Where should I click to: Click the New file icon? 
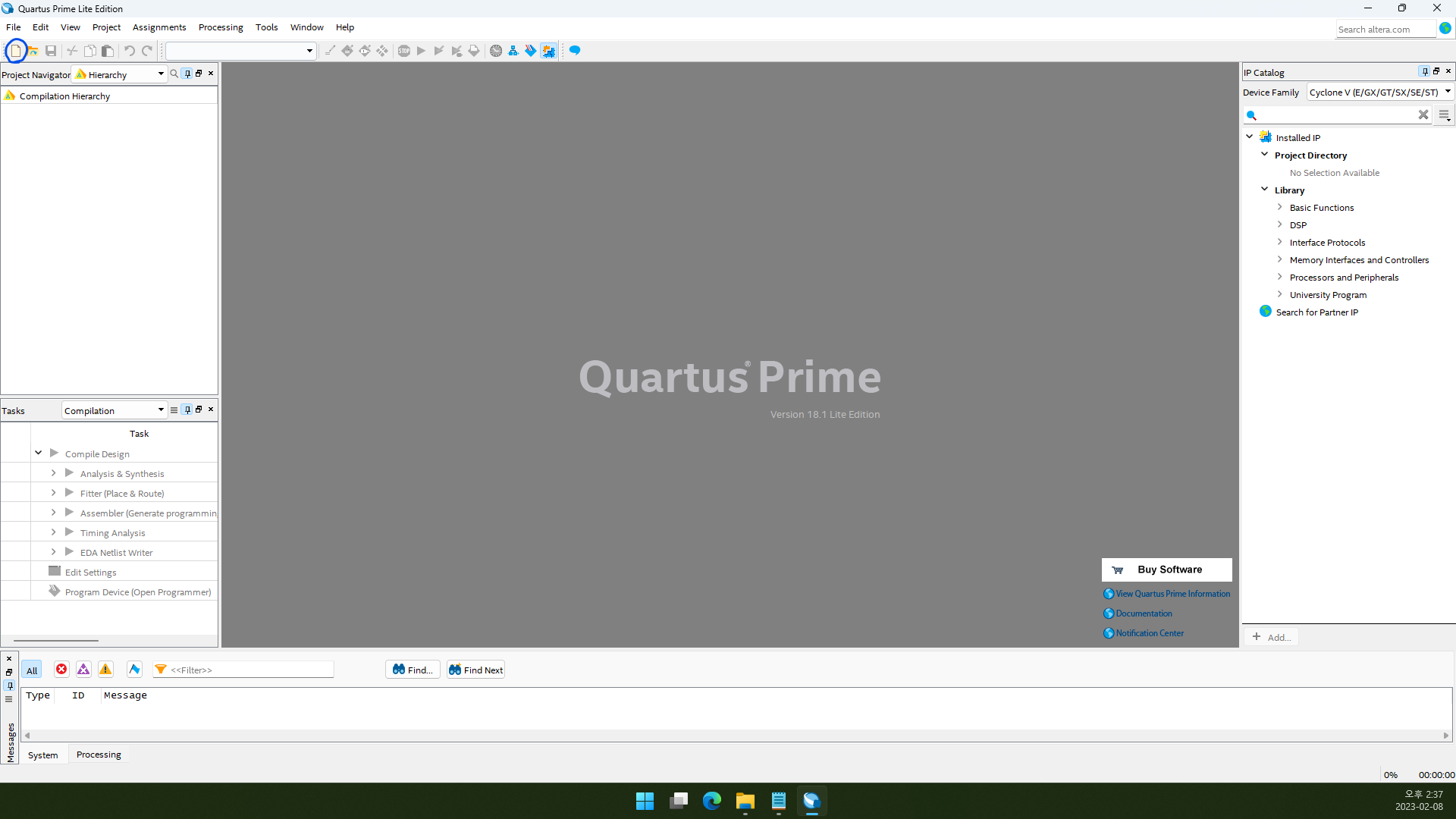(x=16, y=51)
